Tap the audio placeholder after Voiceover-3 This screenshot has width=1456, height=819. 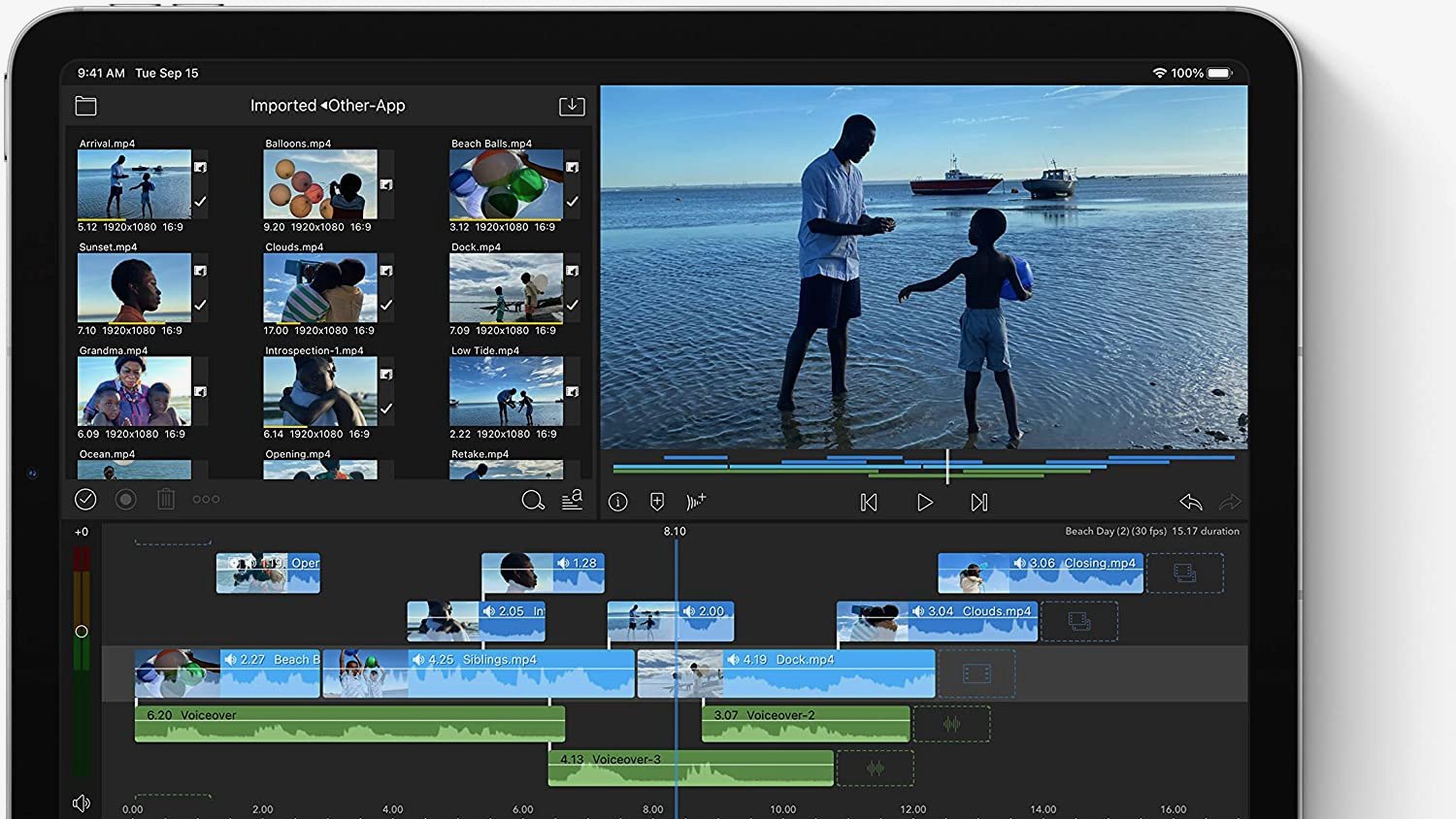[x=876, y=768]
